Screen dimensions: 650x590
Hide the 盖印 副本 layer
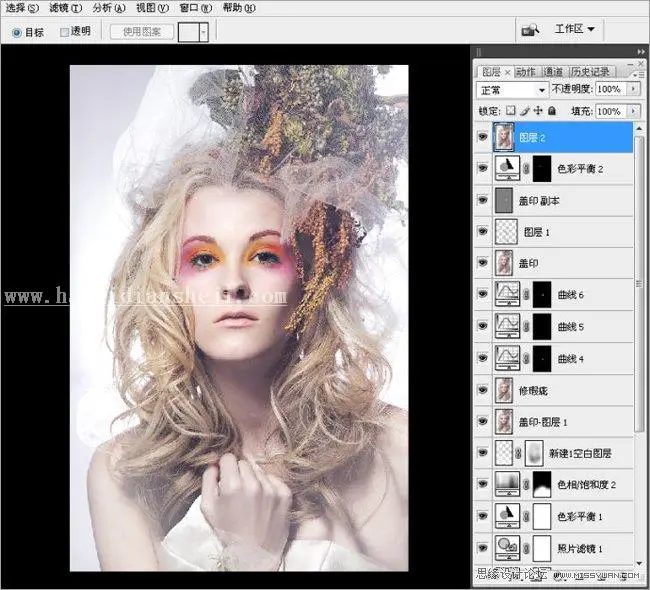483,200
